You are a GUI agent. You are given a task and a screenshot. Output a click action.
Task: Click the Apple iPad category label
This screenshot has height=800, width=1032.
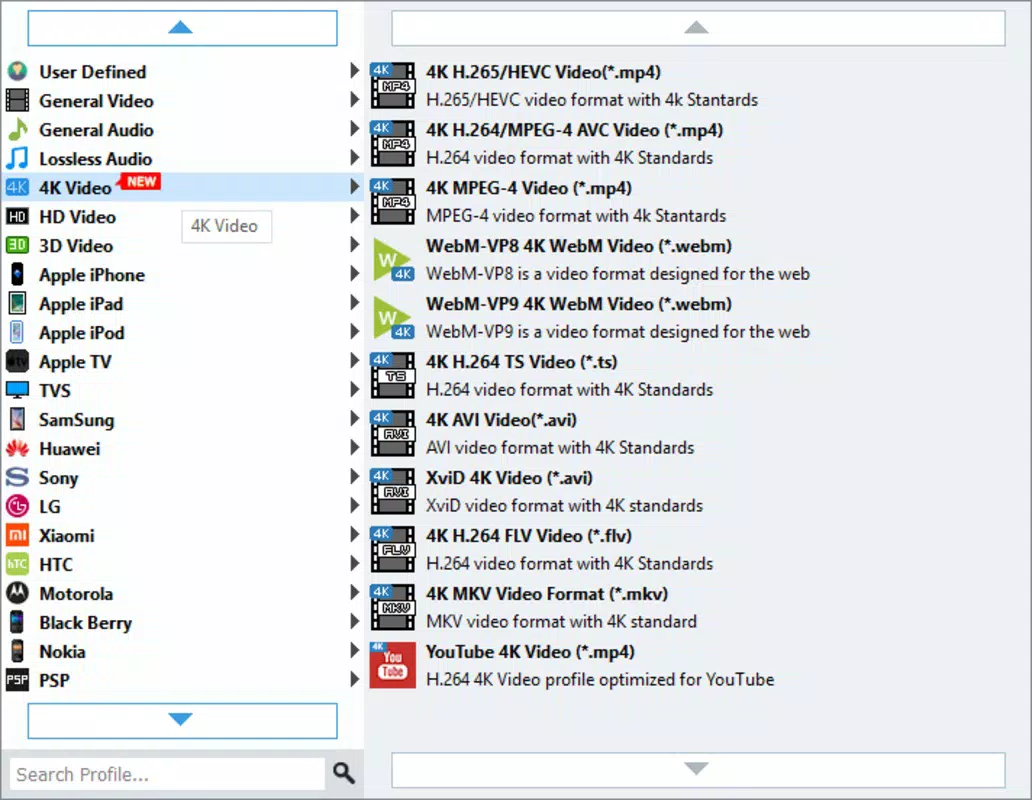coord(81,304)
